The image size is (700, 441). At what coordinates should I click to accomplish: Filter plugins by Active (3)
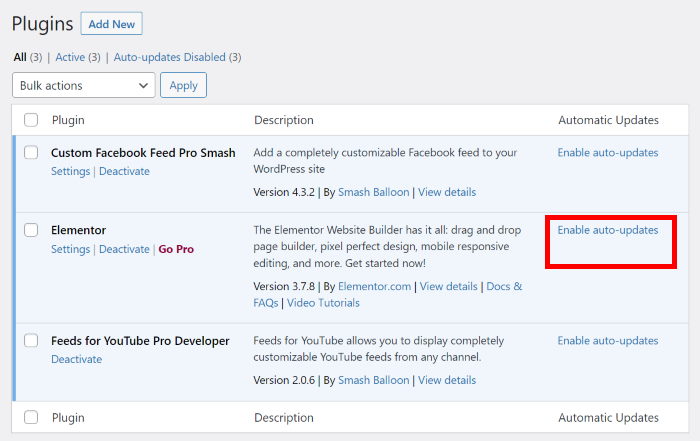(78, 57)
